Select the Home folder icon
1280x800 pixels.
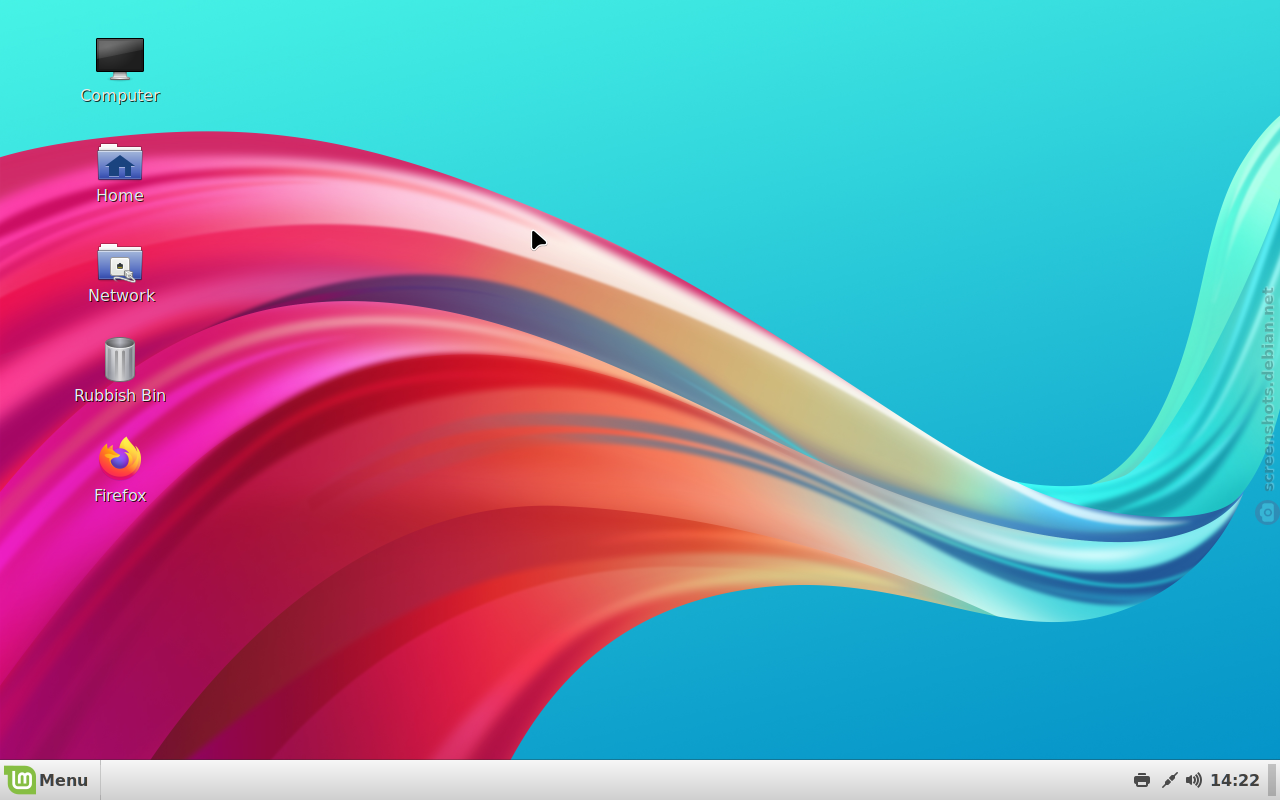tap(120, 162)
